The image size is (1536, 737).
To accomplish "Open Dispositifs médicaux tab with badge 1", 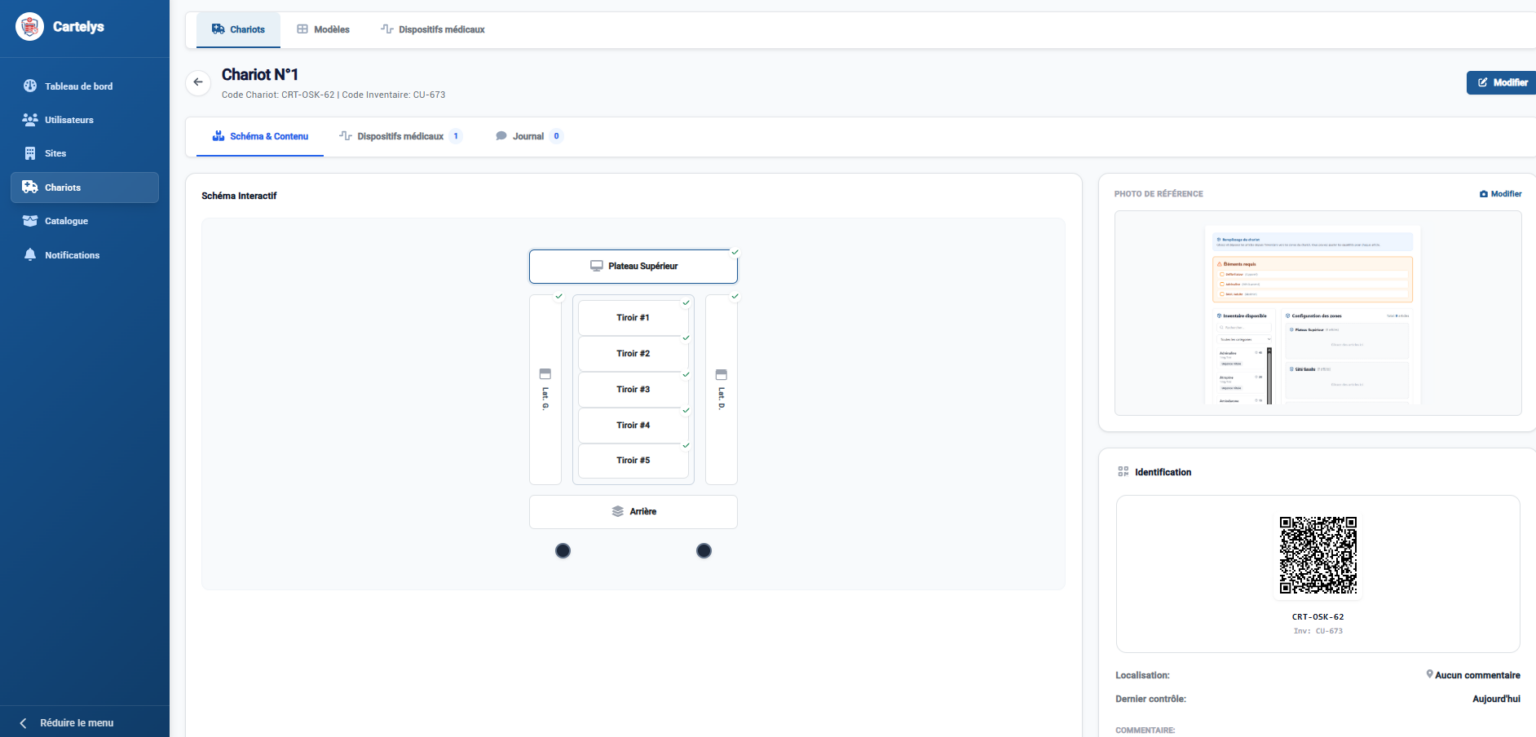I will (400, 136).
